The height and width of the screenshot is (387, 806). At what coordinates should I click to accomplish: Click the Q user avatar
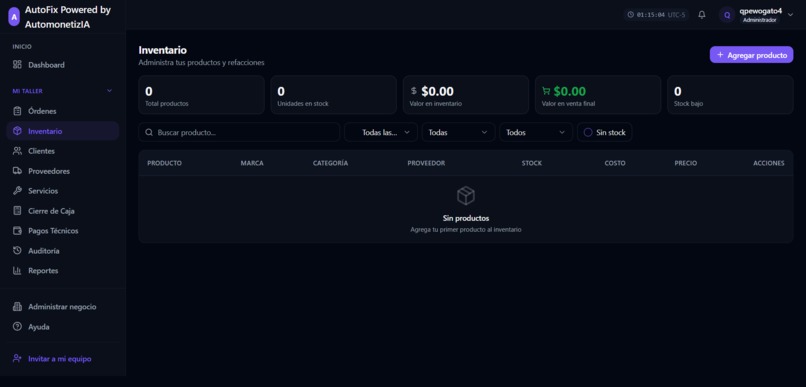pos(727,15)
